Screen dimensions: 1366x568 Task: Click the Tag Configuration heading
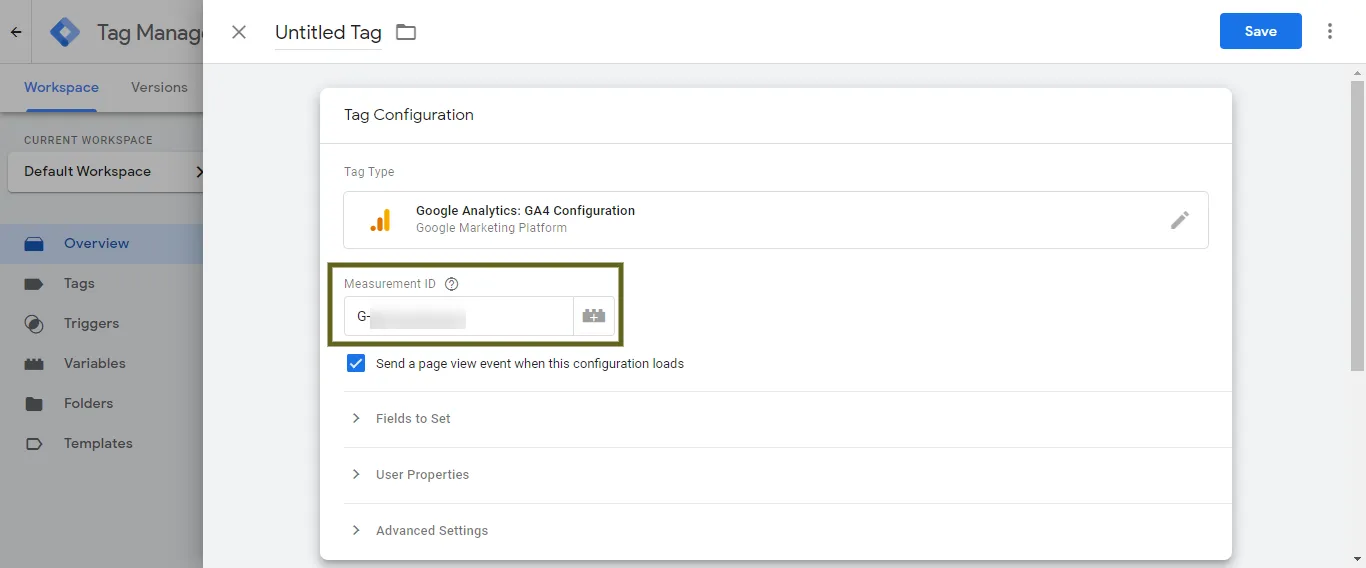tap(408, 115)
